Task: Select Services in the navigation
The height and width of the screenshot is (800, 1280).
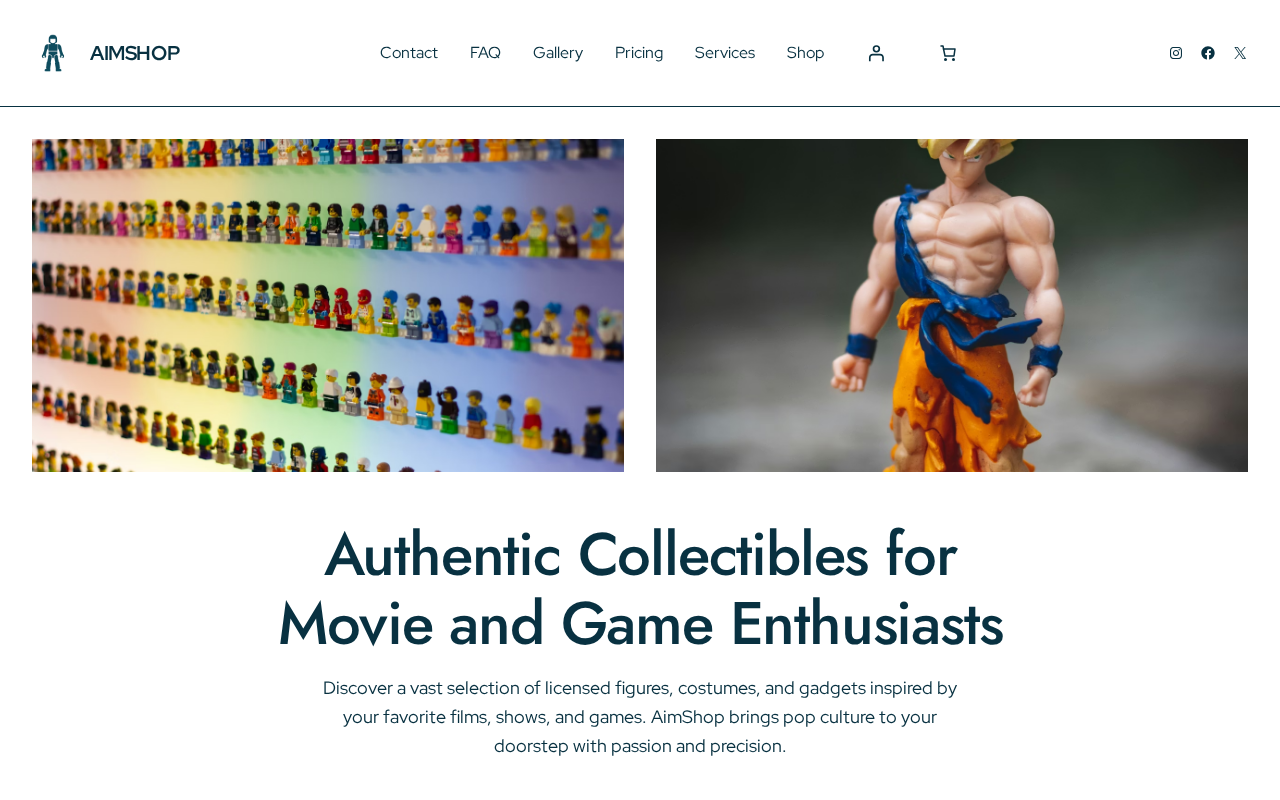Action: [725, 53]
